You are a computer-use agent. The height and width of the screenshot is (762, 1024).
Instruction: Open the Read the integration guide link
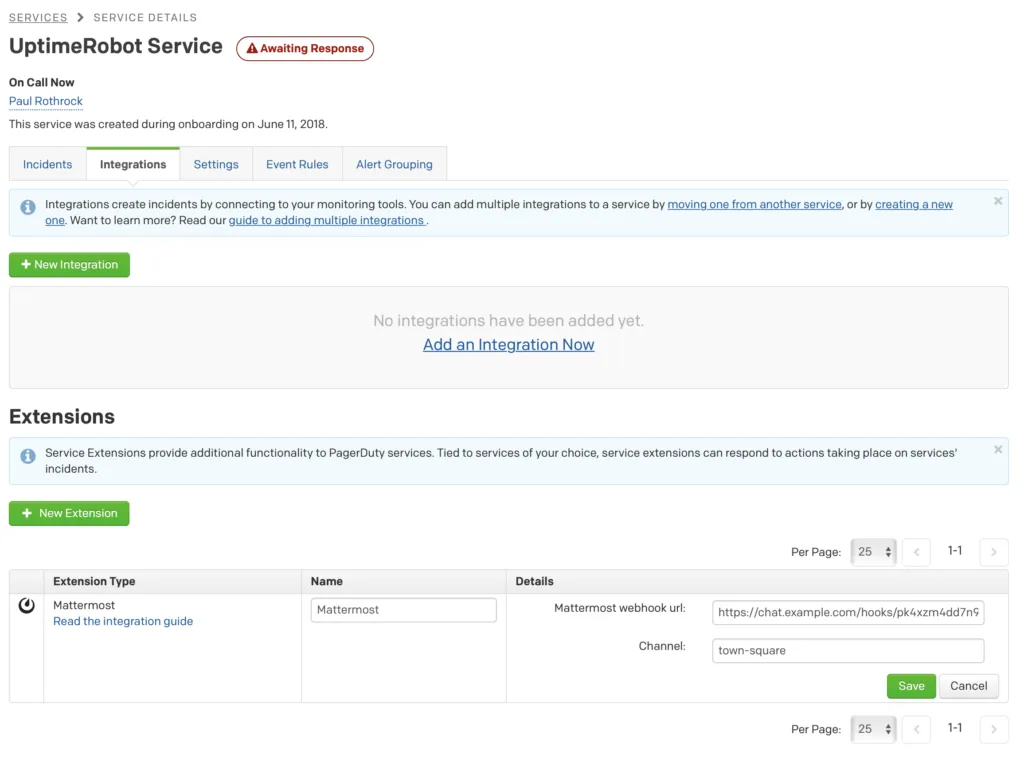123,622
